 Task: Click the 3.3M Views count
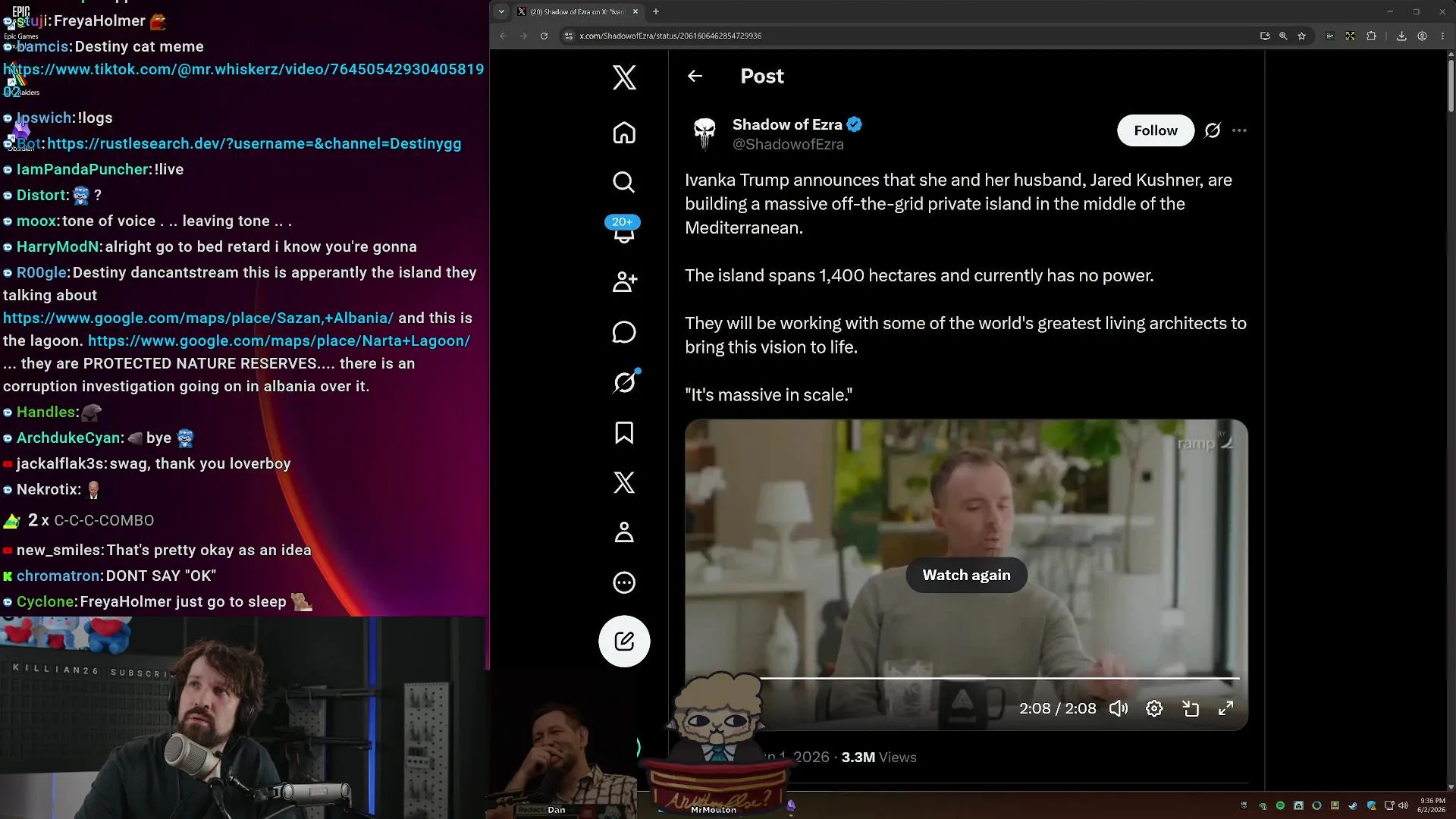879,757
